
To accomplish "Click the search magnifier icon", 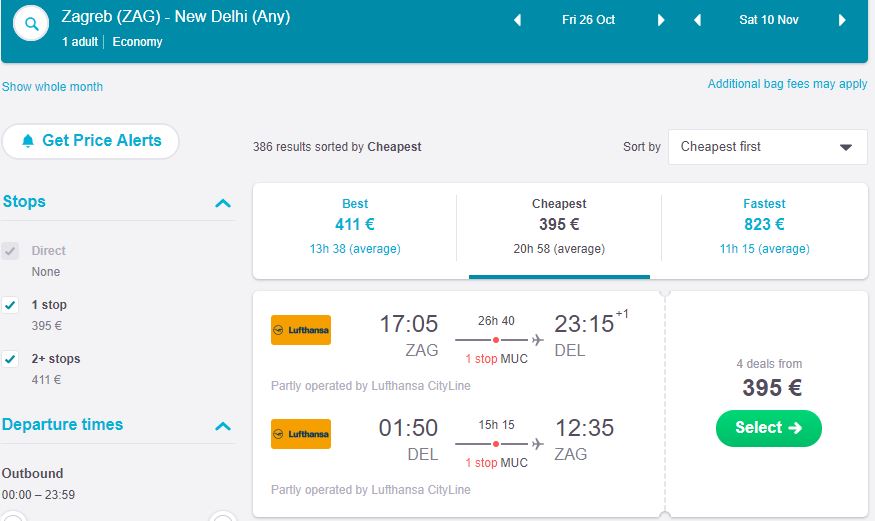I will 33,25.
